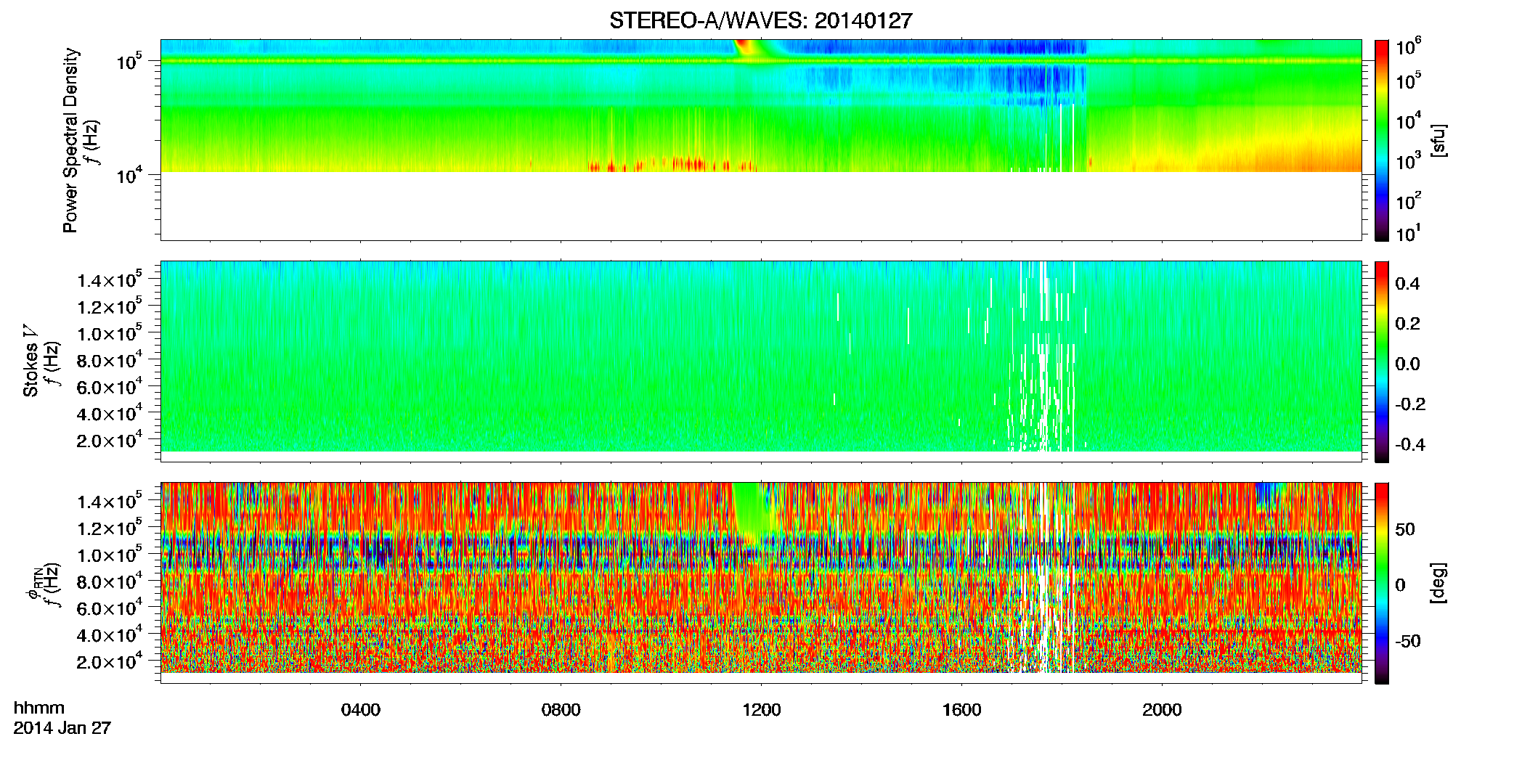Screen dimensions: 1522x784
Task: Click the 6.0×10^4 tick on phi RTN panel
Action: pyautogui.click(x=110, y=608)
